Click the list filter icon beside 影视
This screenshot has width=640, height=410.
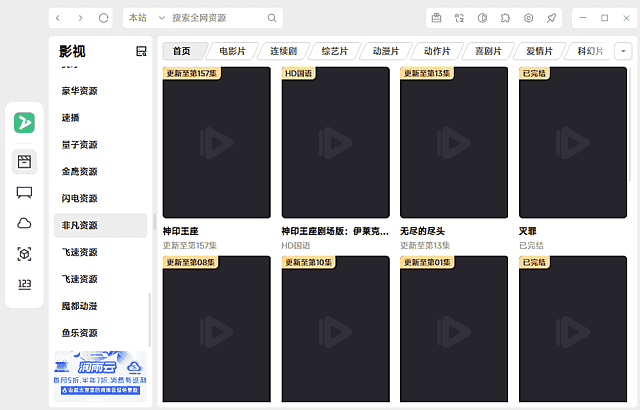pyautogui.click(x=141, y=51)
